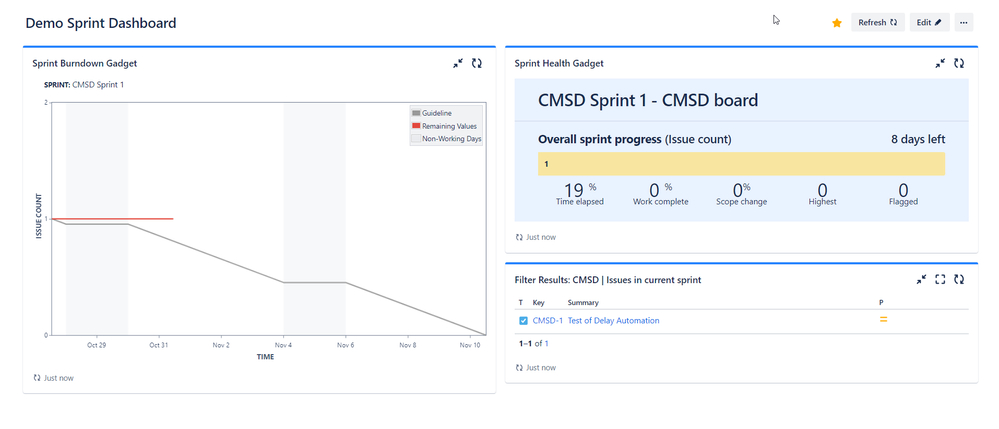Click the task type icon of CMSD-1

(523, 321)
